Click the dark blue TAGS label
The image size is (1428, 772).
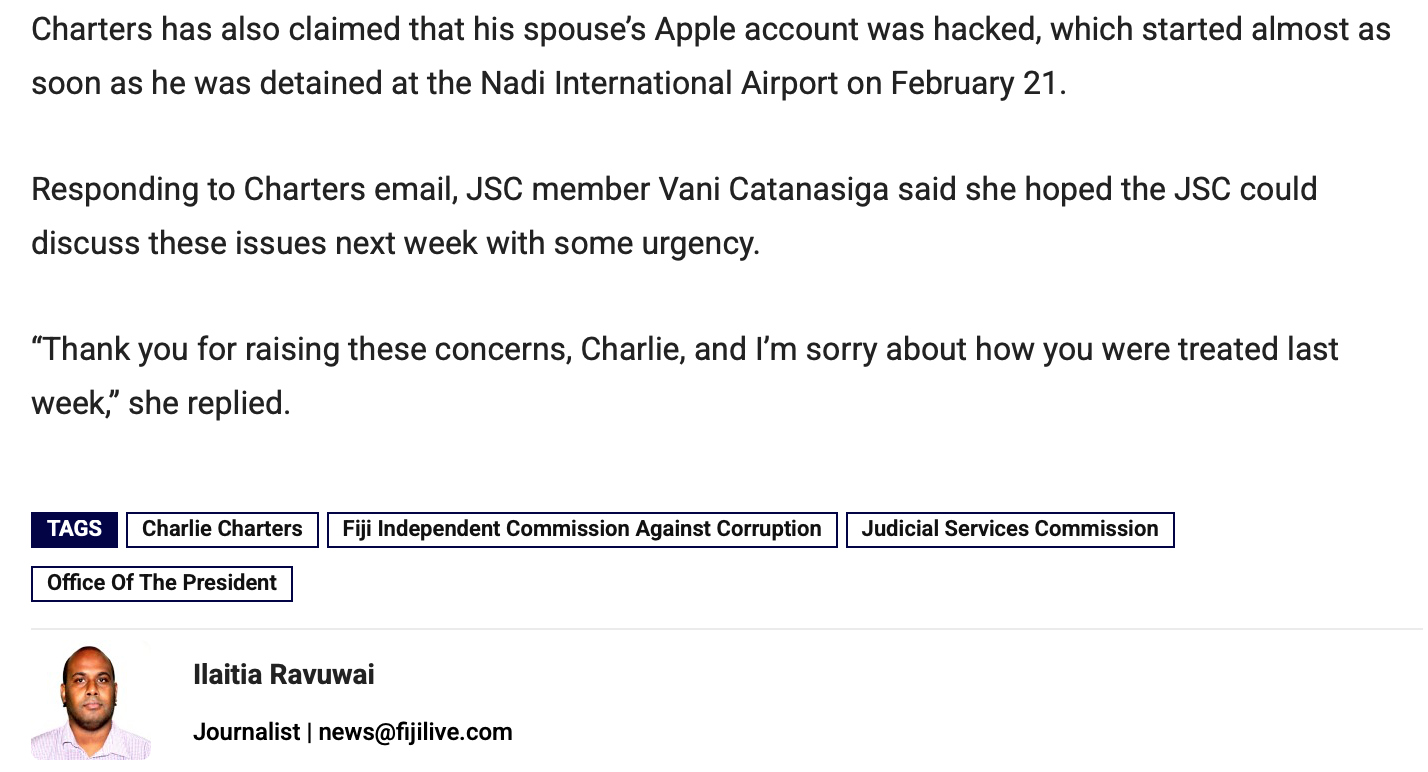pos(74,529)
